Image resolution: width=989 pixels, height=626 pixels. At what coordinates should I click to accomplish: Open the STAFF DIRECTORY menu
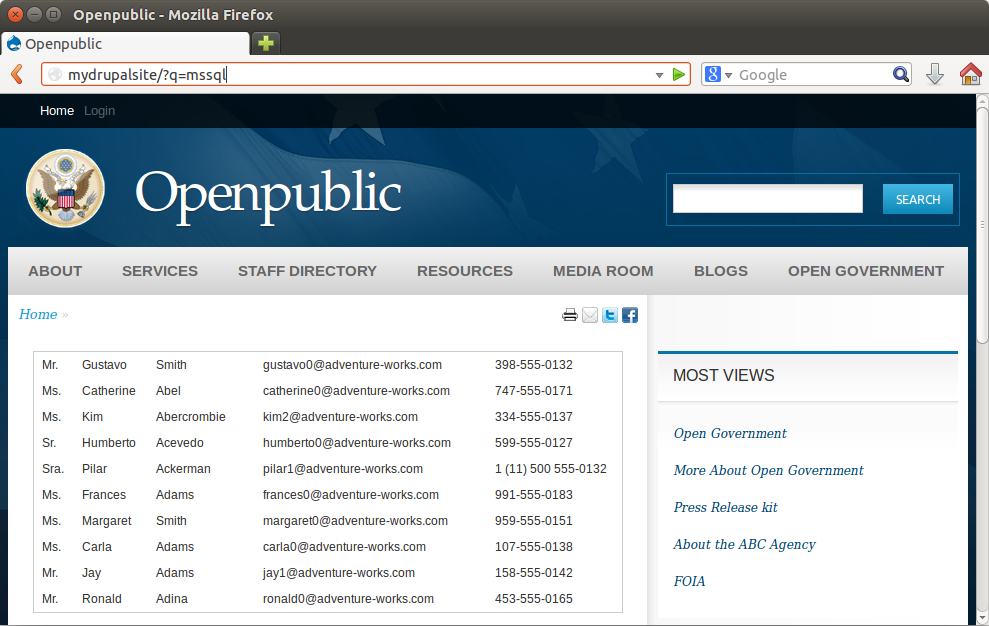point(307,271)
